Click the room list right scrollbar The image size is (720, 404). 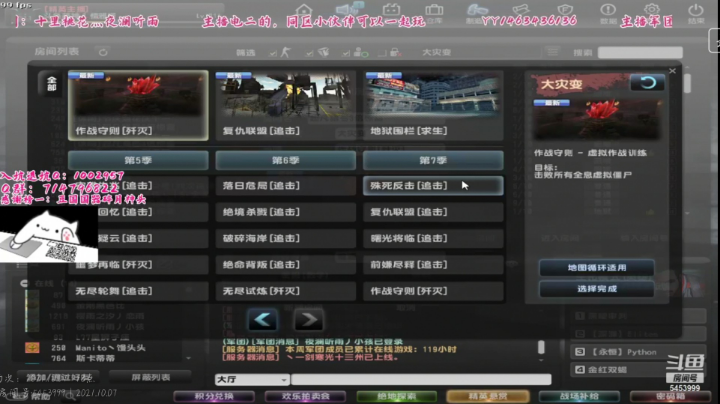tap(687, 84)
